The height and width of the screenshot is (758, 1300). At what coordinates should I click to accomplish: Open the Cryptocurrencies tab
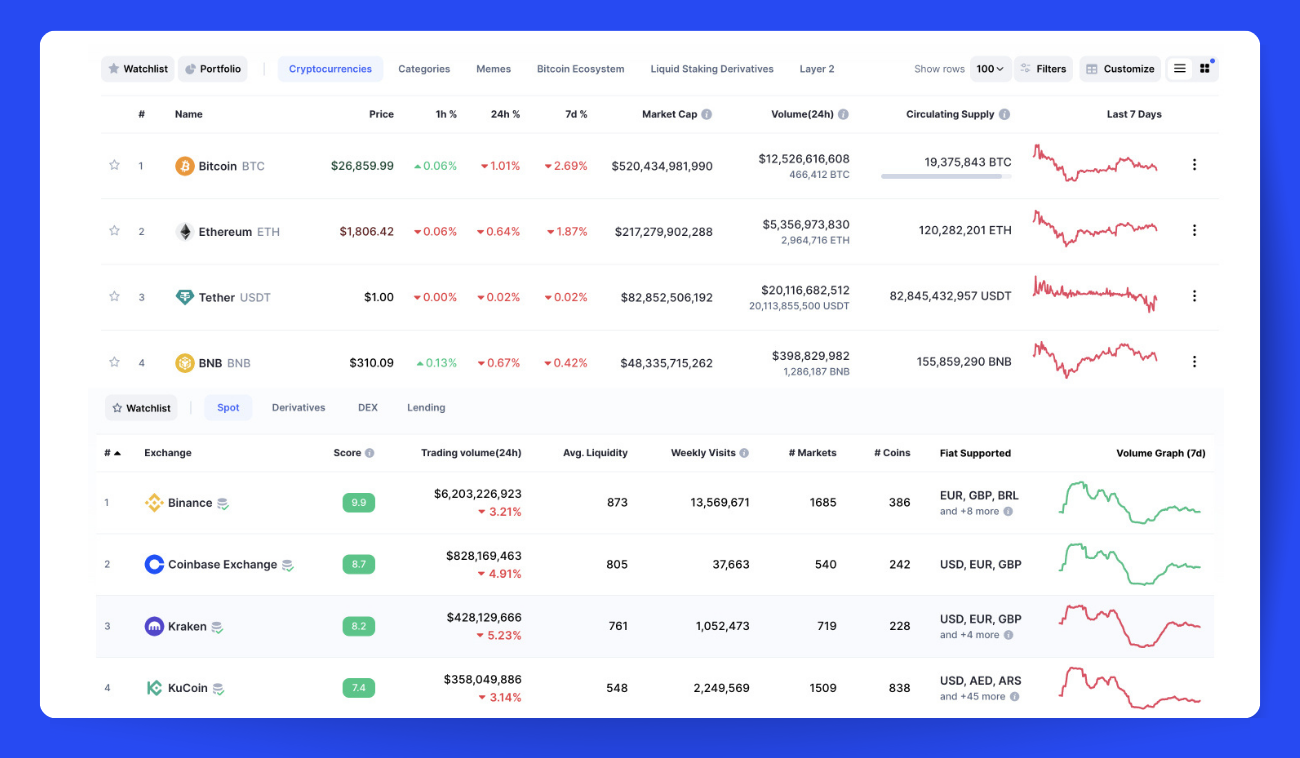pyautogui.click(x=330, y=69)
